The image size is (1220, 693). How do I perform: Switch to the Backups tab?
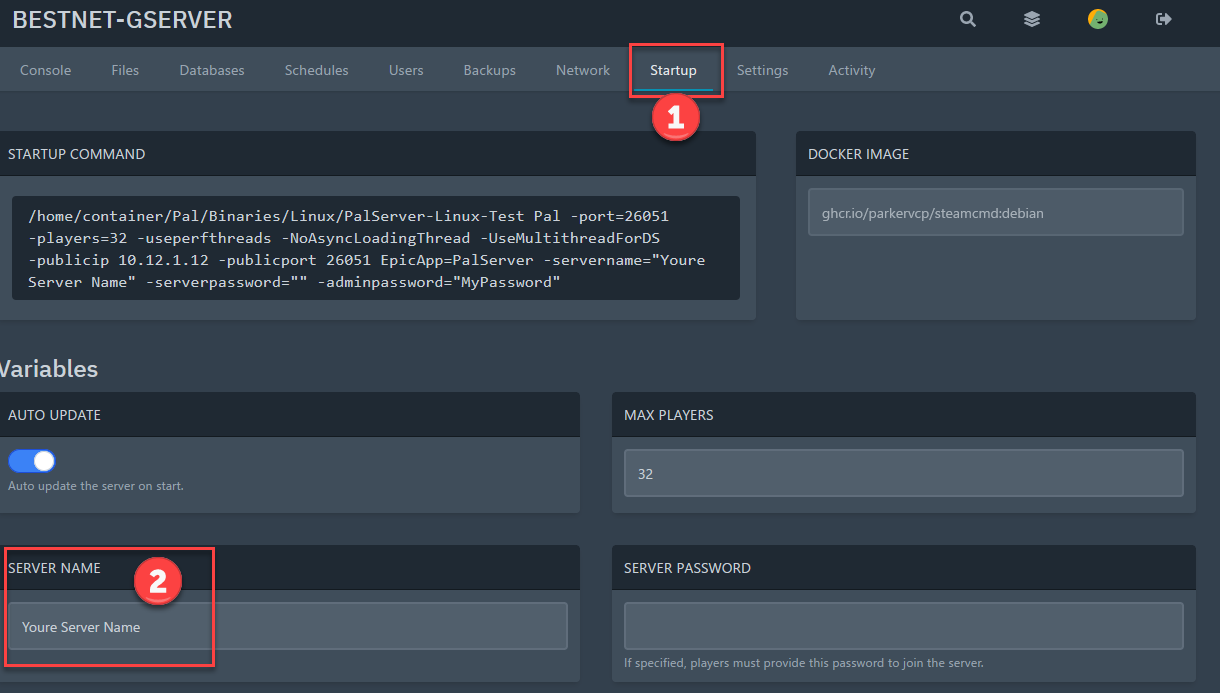pyautogui.click(x=490, y=70)
